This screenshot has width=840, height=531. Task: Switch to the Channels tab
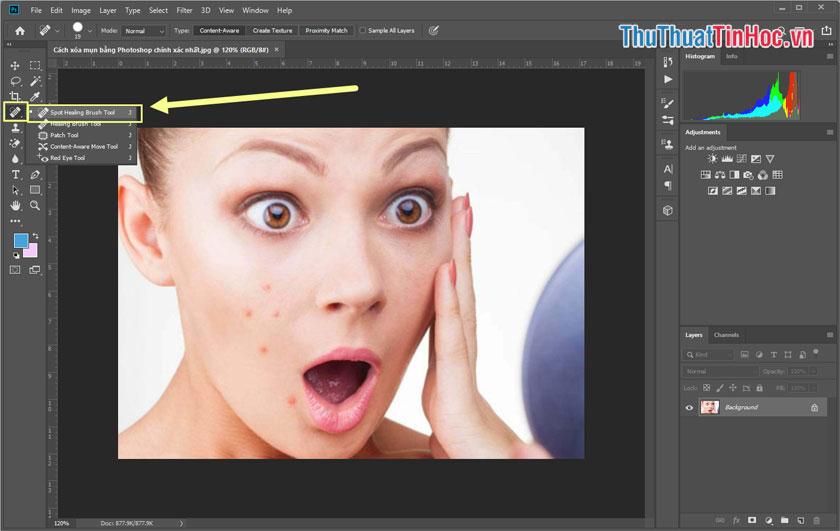click(x=726, y=335)
